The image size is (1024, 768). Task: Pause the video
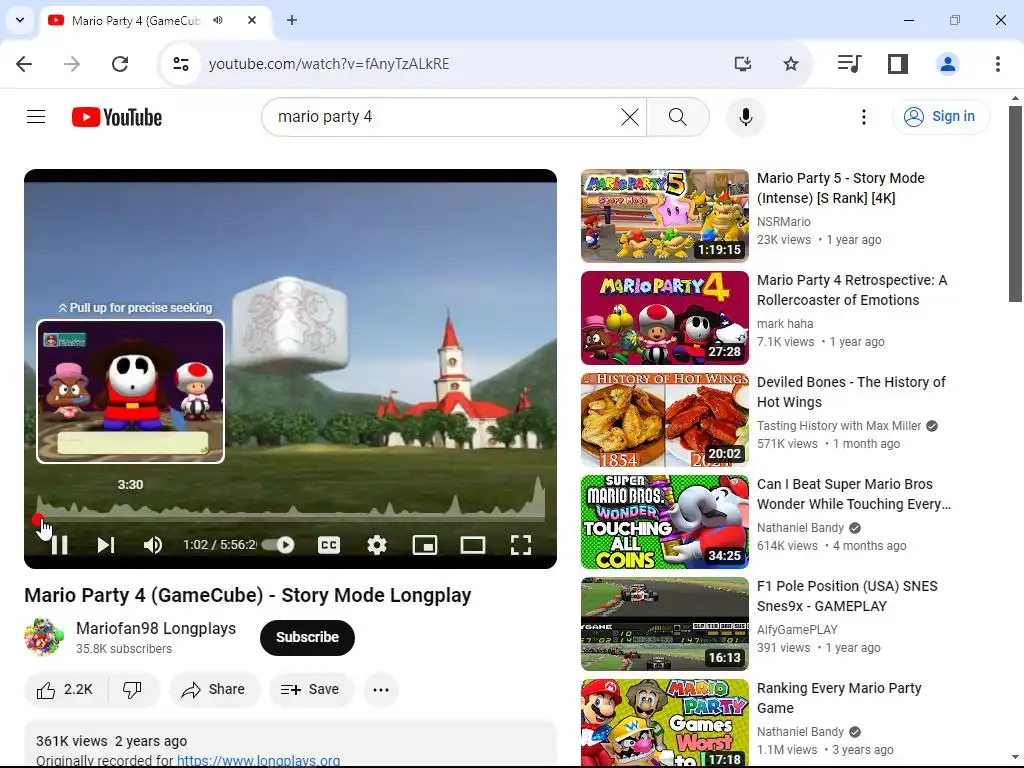pyautogui.click(x=59, y=545)
